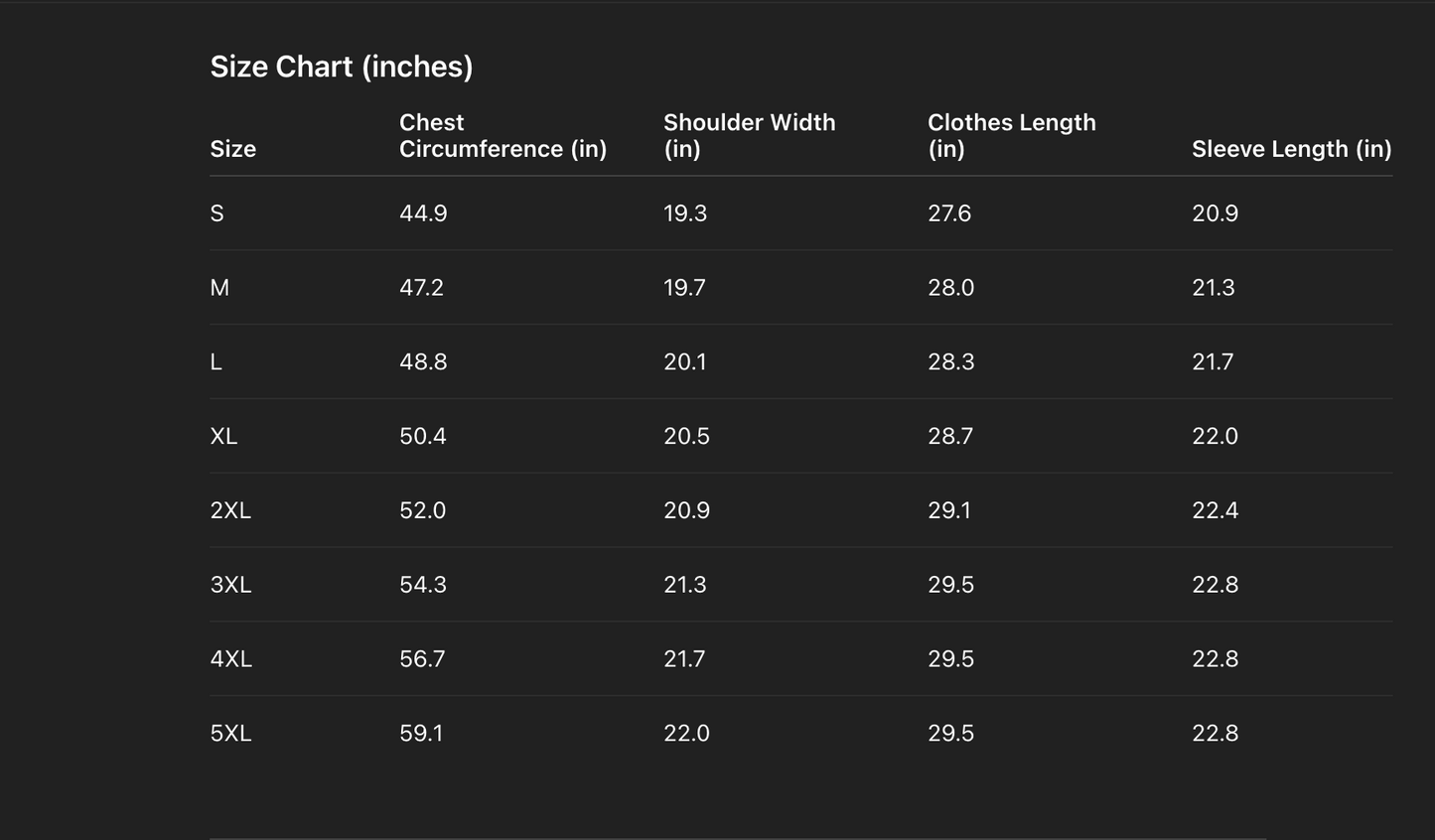This screenshot has height=840, width=1435.
Task: Click the 3XL size row label
Action: [230, 585]
